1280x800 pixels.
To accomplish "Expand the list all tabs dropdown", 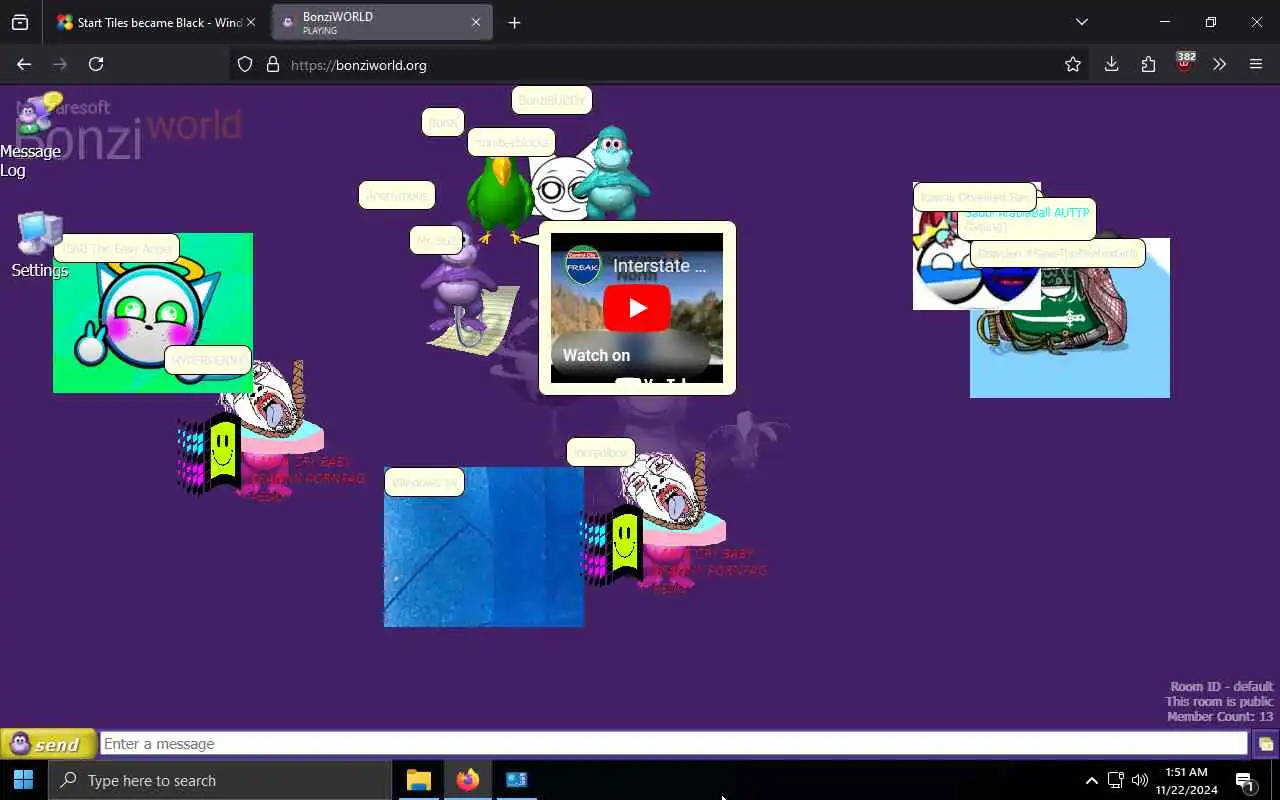I will (1081, 22).
